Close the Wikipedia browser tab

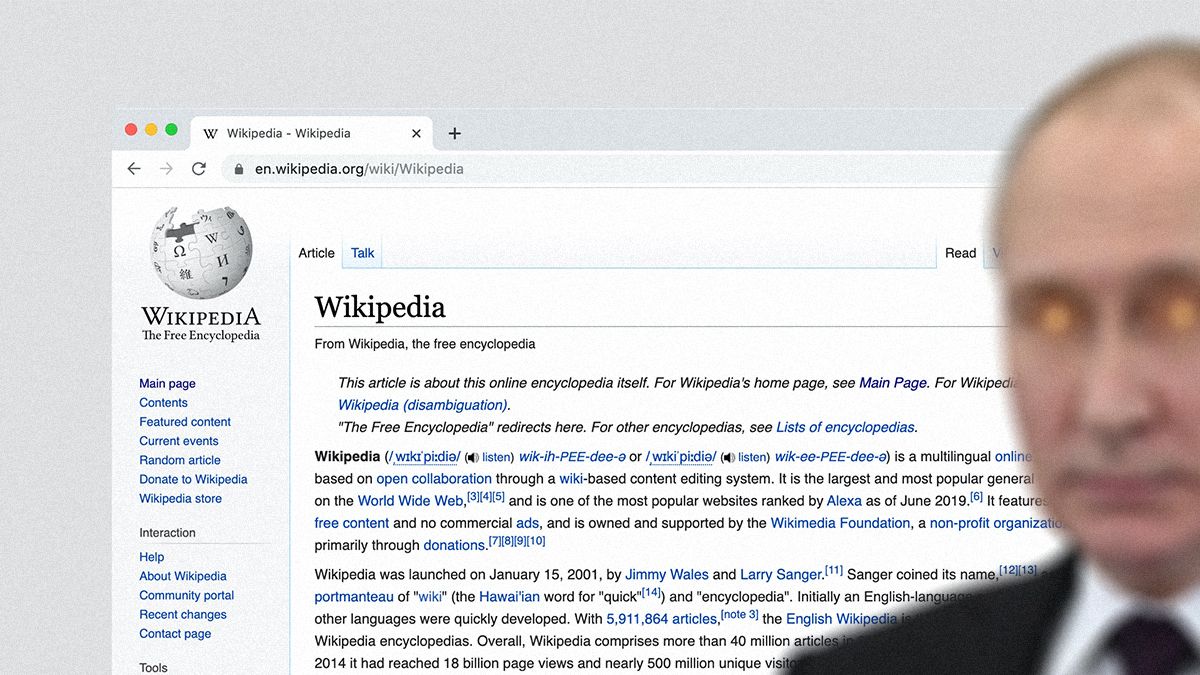[417, 133]
